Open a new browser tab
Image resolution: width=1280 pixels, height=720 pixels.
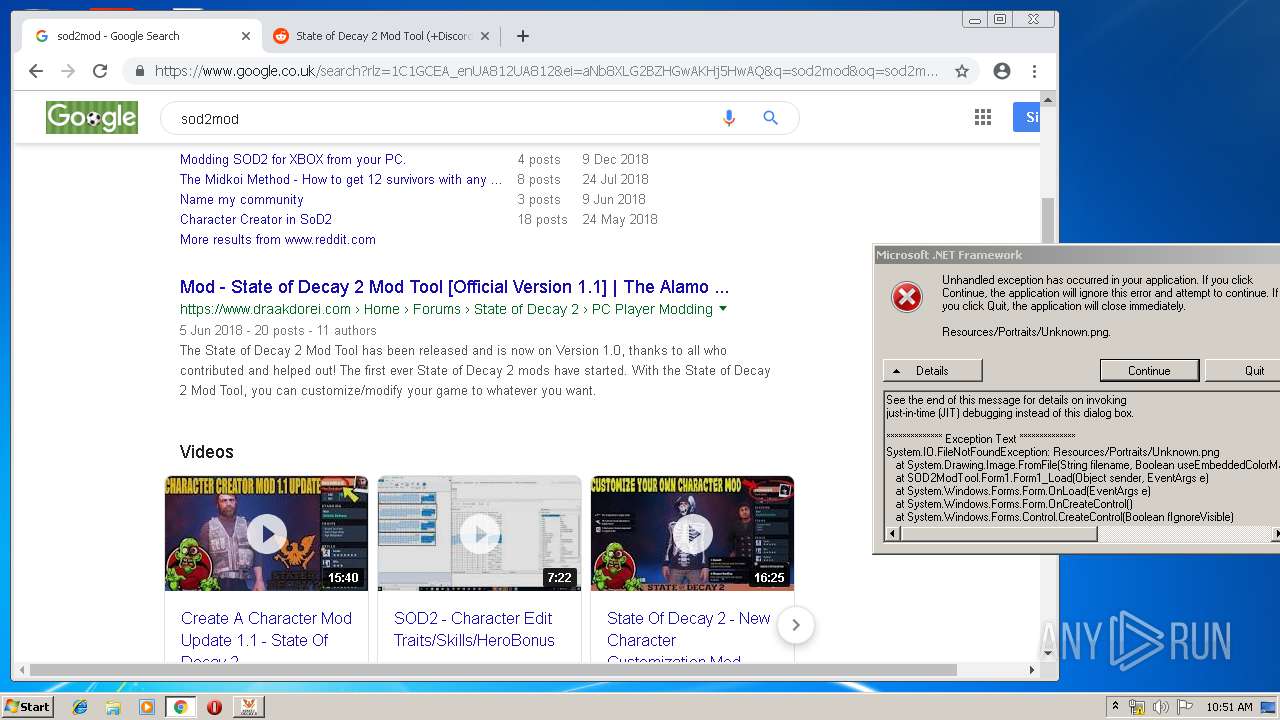pyautogui.click(x=522, y=36)
